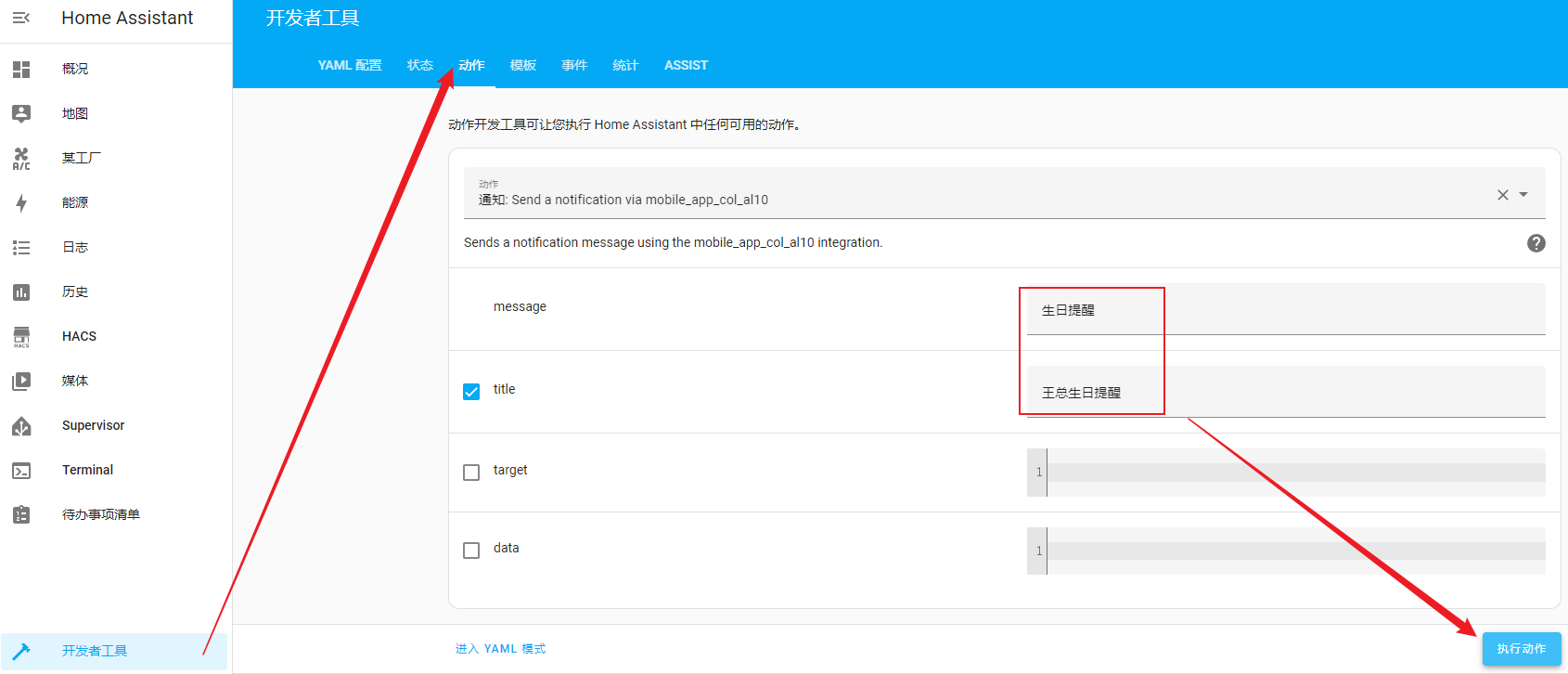The height and width of the screenshot is (674, 1568).
Task: Enable the data field checkbox
Action: pyautogui.click(x=471, y=551)
